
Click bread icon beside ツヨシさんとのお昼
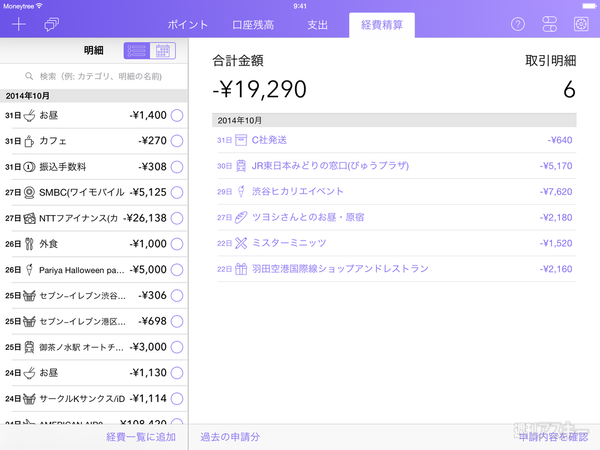(x=241, y=217)
